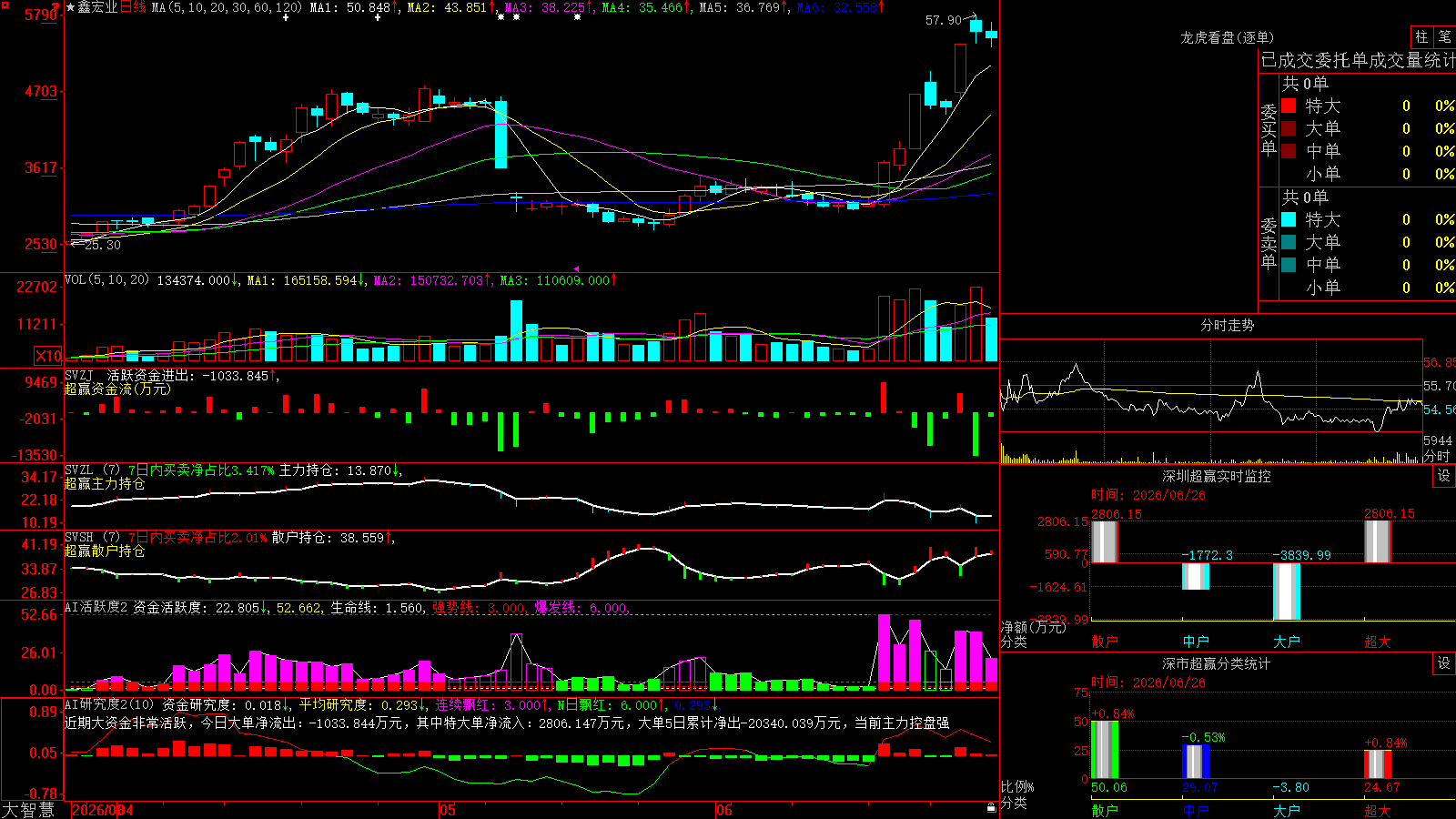This screenshot has height=819, width=1456.
Task: Click the 委买单 section label
Action: [x=1269, y=129]
